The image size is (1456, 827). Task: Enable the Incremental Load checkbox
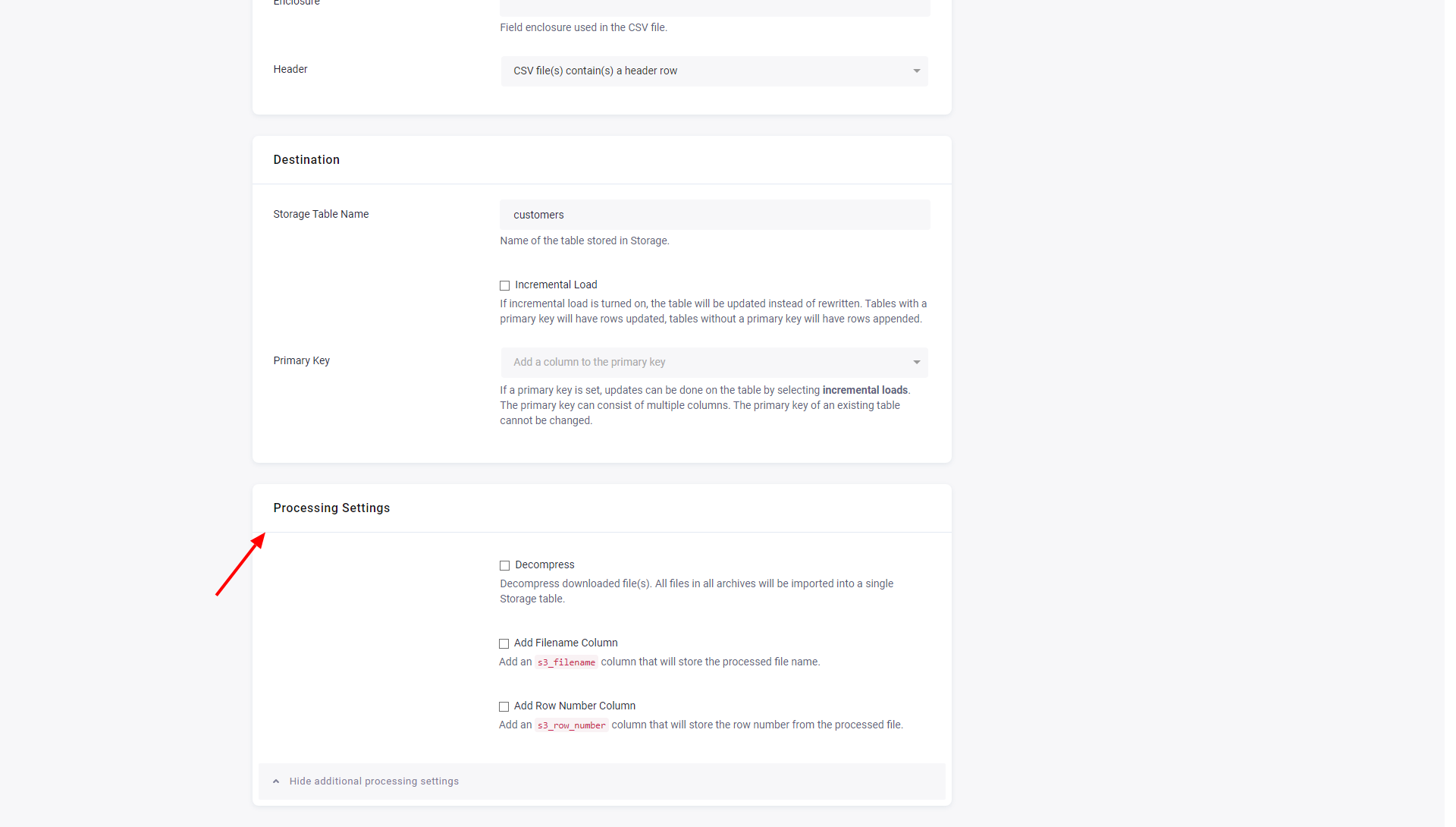pyautogui.click(x=504, y=285)
